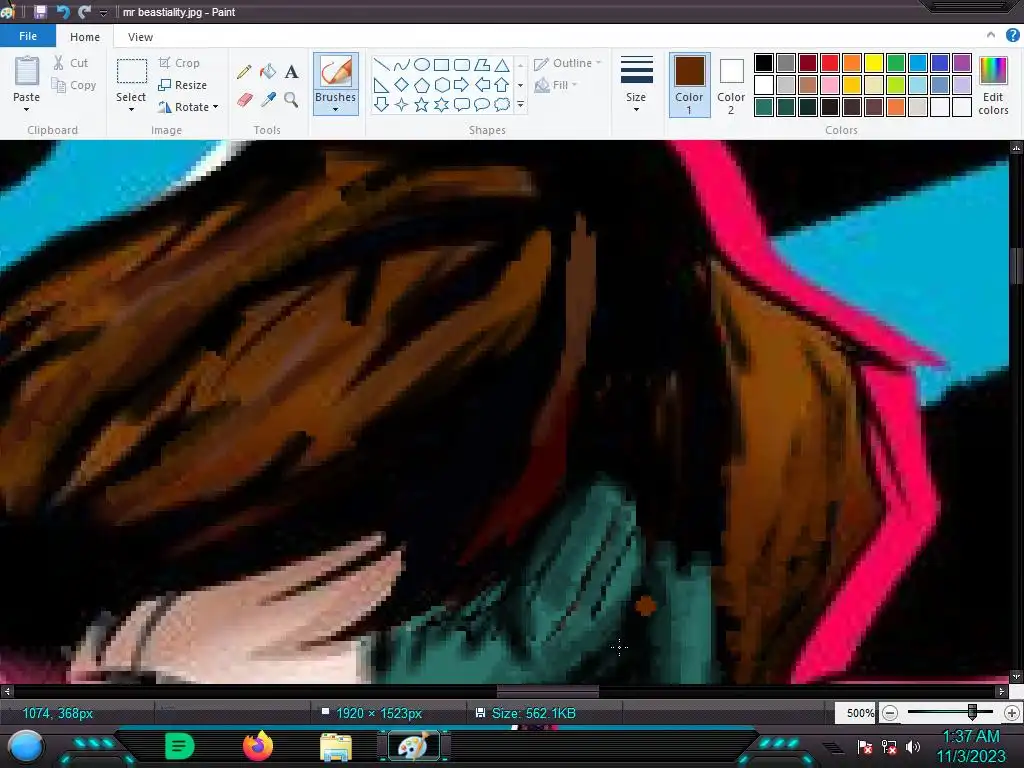Select the Color picker eyedropper tool
1024x768 pixels.
click(x=268, y=99)
